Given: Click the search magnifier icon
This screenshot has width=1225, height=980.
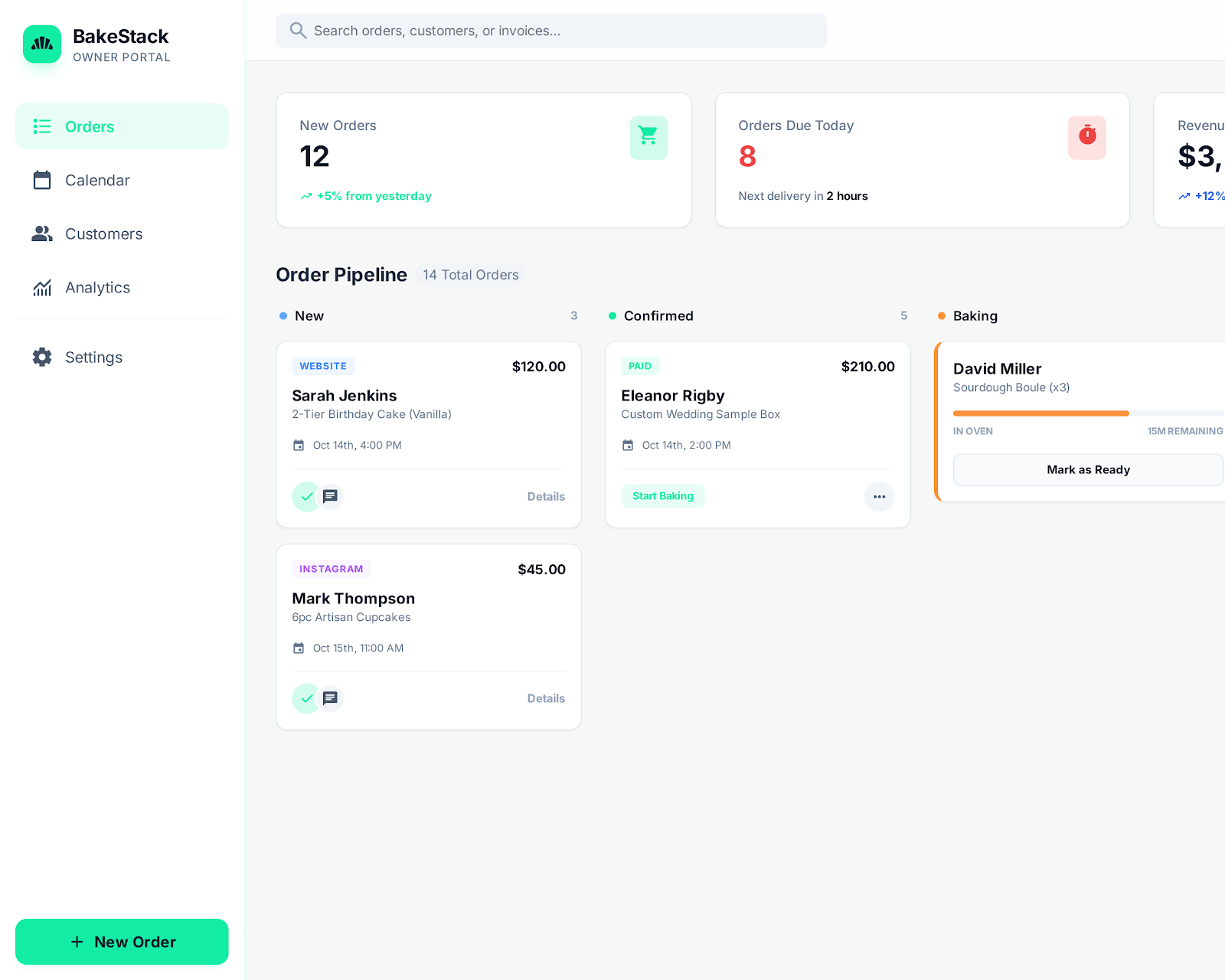Looking at the screenshot, I should [298, 31].
